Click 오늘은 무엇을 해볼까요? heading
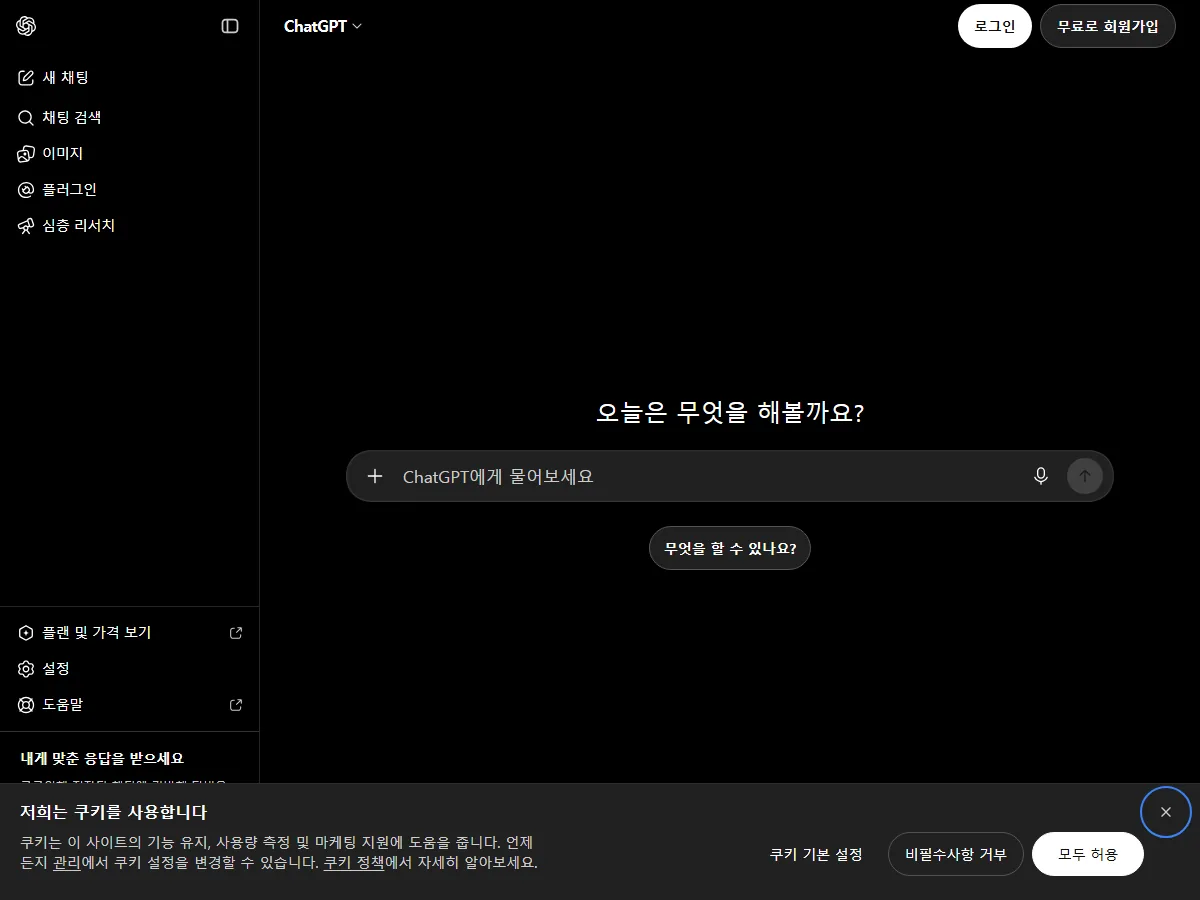This screenshot has height=900, width=1200. [x=730, y=412]
